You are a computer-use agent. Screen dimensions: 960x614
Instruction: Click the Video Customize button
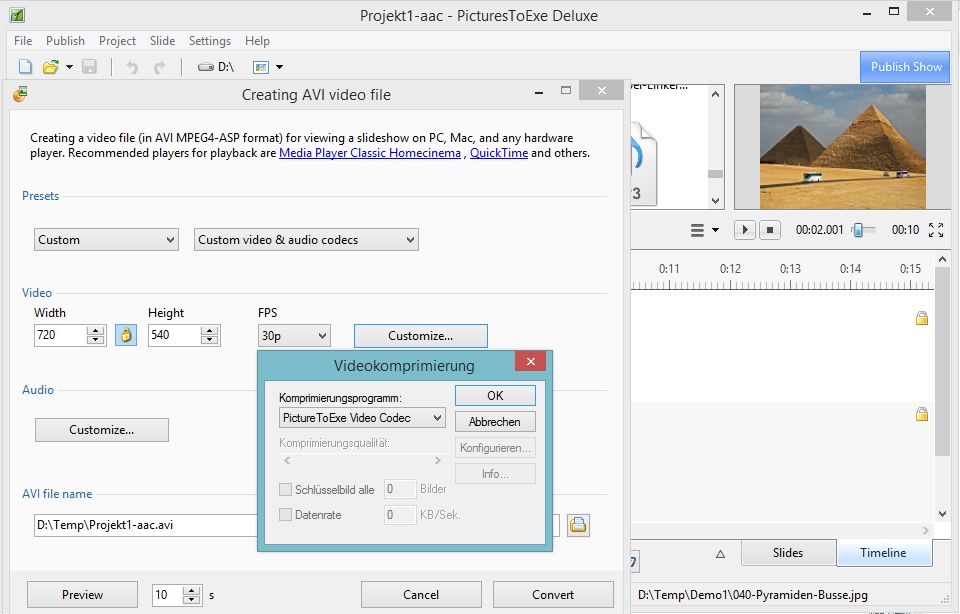[x=421, y=335]
